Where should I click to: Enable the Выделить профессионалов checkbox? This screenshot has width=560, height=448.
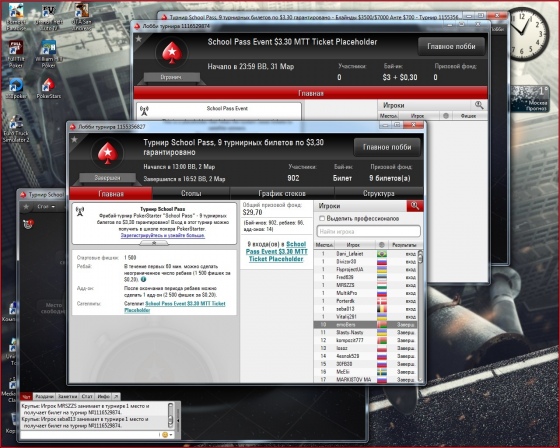(x=322, y=218)
